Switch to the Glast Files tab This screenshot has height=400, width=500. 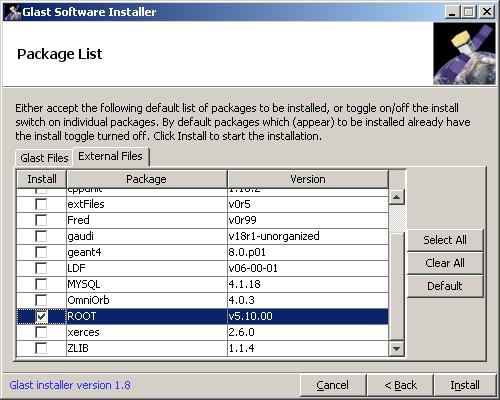tap(44, 158)
